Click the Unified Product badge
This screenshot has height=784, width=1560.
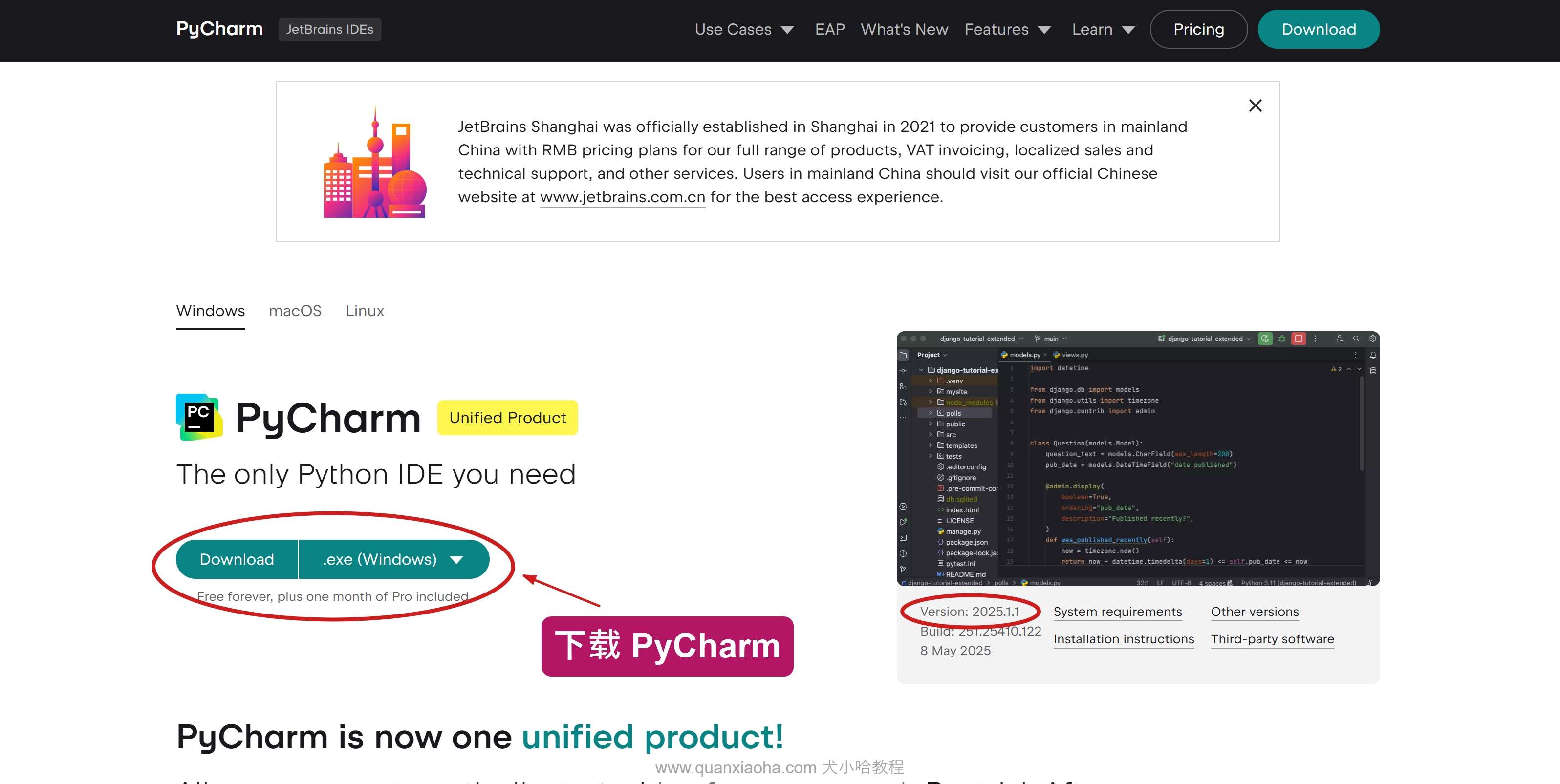click(x=507, y=418)
